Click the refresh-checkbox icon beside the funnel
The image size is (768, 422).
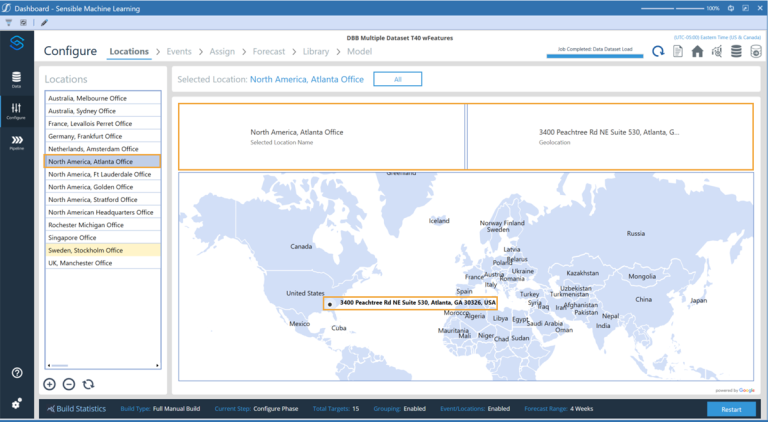[x=23, y=23]
